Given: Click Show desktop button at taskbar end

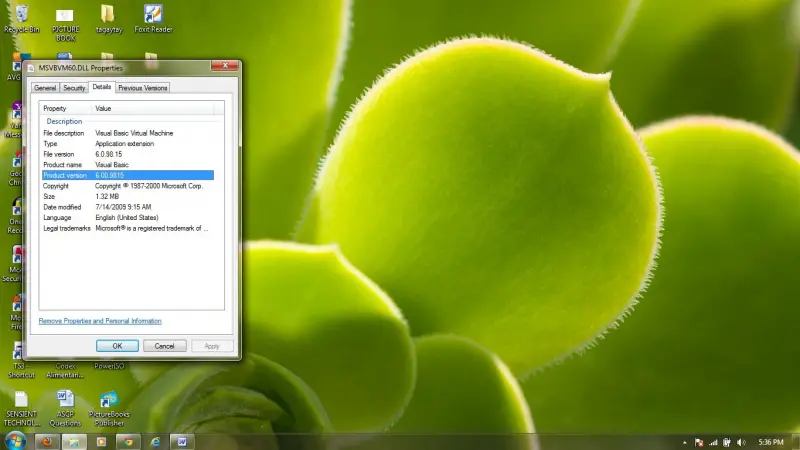Looking at the screenshot, I should [796, 442].
